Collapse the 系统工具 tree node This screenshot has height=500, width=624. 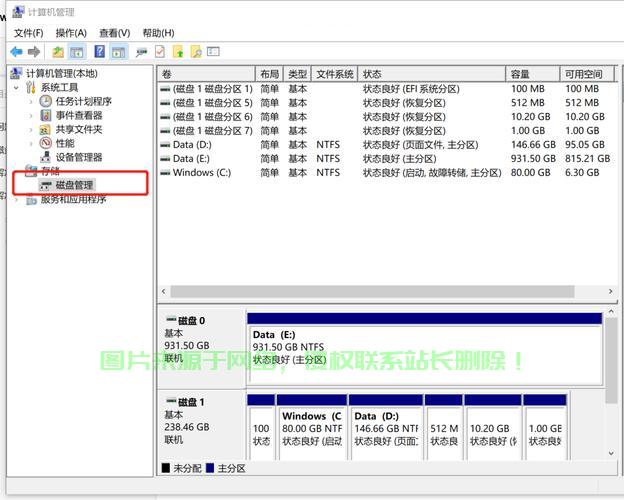coord(16,87)
